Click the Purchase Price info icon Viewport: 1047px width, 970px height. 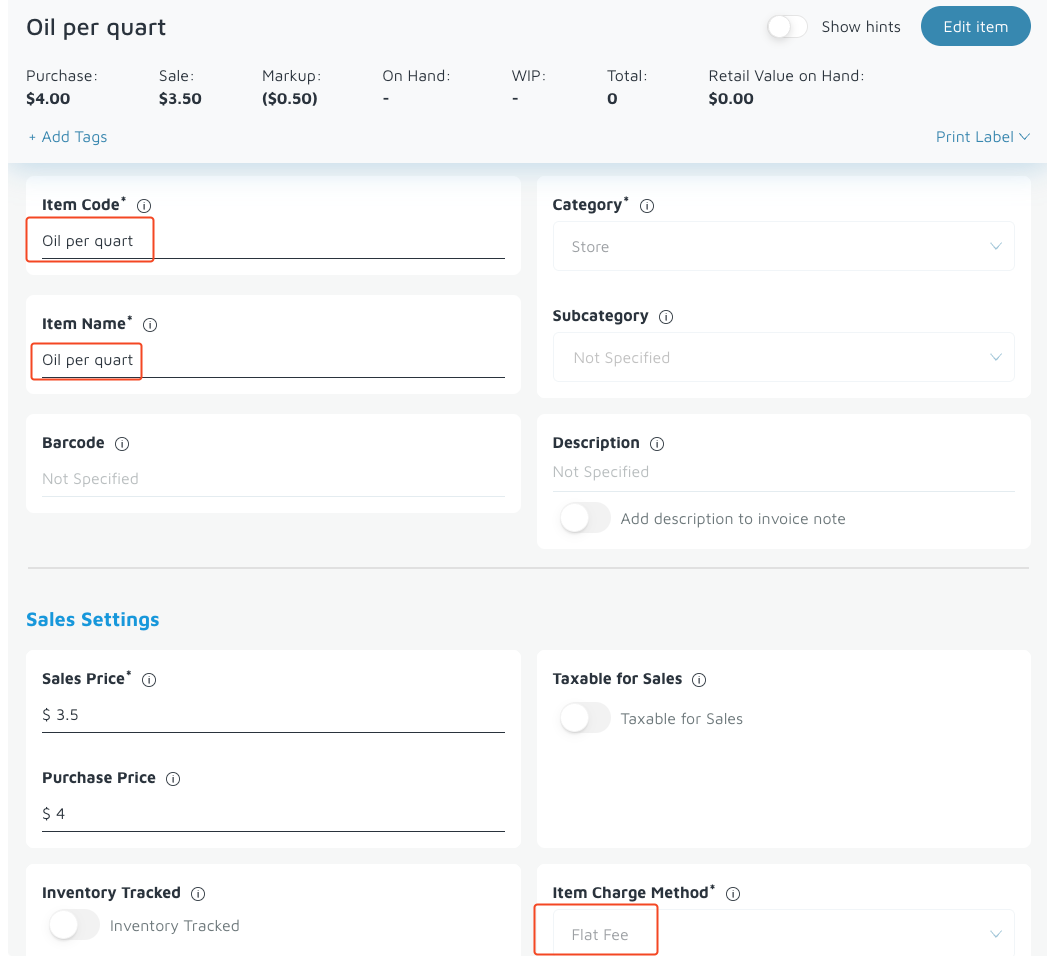click(x=173, y=779)
